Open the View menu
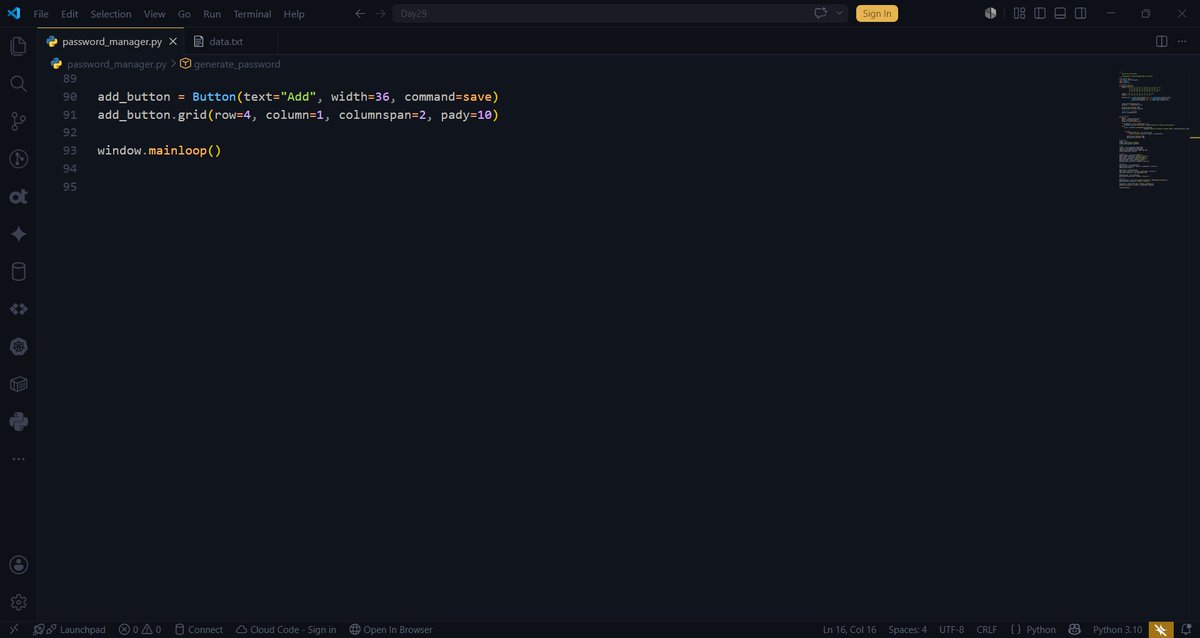This screenshot has width=1200, height=638. click(x=154, y=14)
